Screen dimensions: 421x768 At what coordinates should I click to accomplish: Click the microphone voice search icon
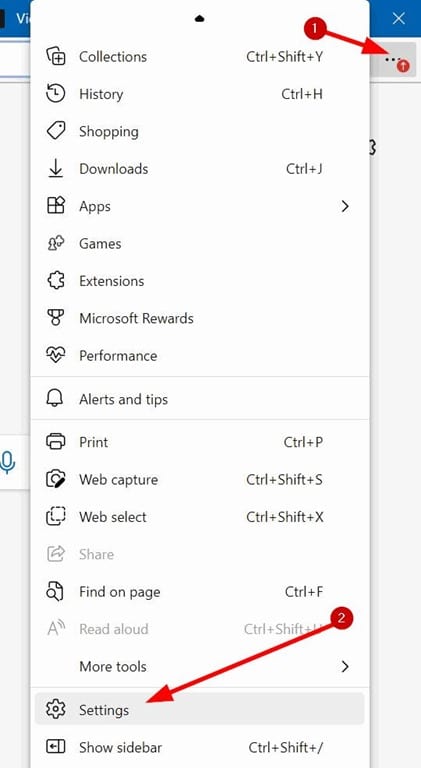[x=7, y=462]
